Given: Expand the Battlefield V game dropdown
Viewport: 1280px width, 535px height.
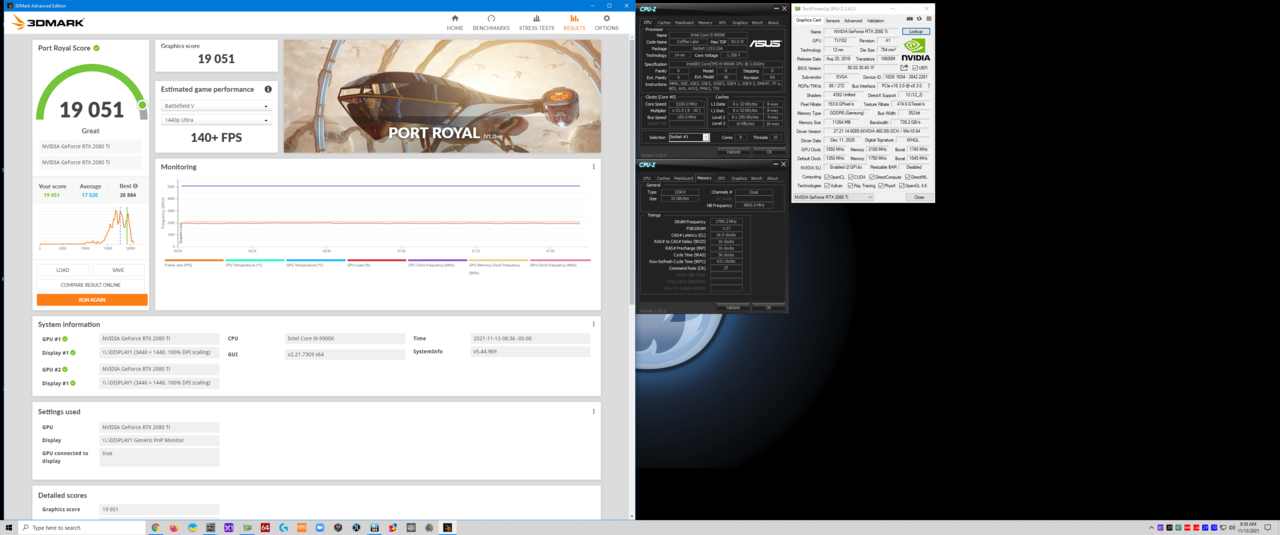Looking at the screenshot, I should (216, 105).
